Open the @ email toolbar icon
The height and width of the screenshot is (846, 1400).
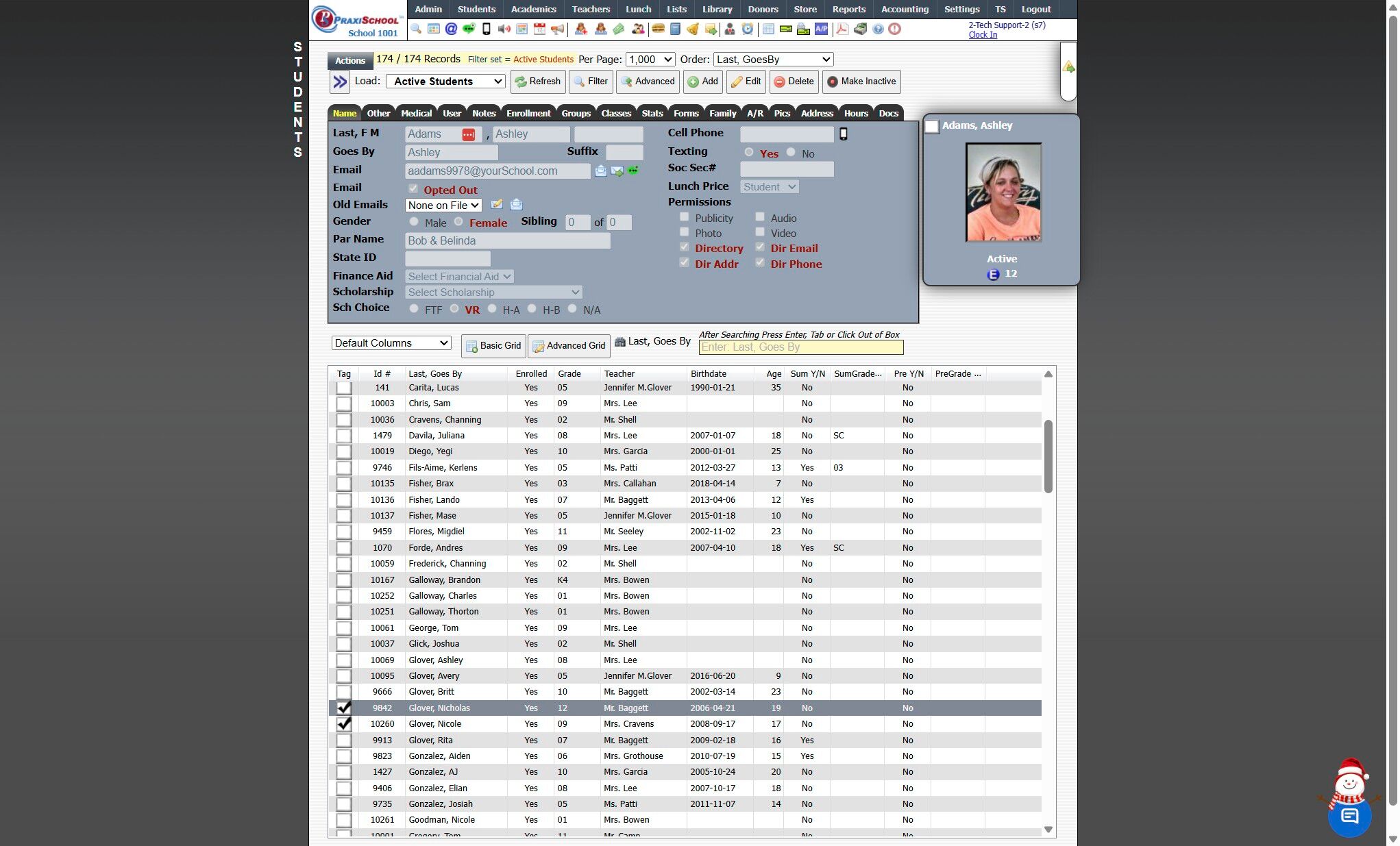(x=451, y=29)
